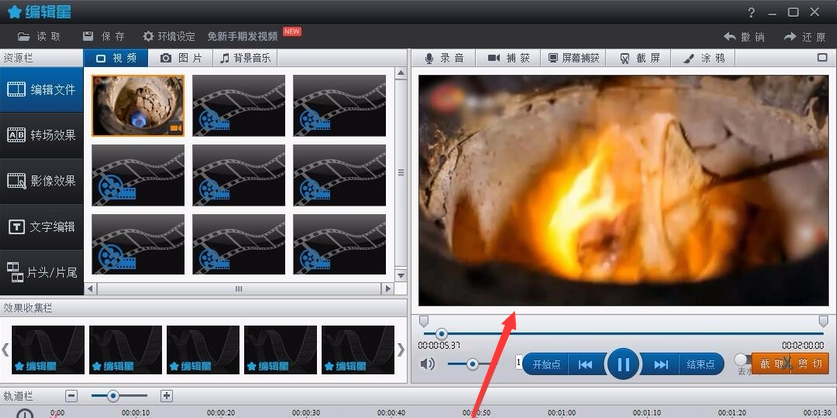Open 转场效果 in the sidebar

click(42, 135)
